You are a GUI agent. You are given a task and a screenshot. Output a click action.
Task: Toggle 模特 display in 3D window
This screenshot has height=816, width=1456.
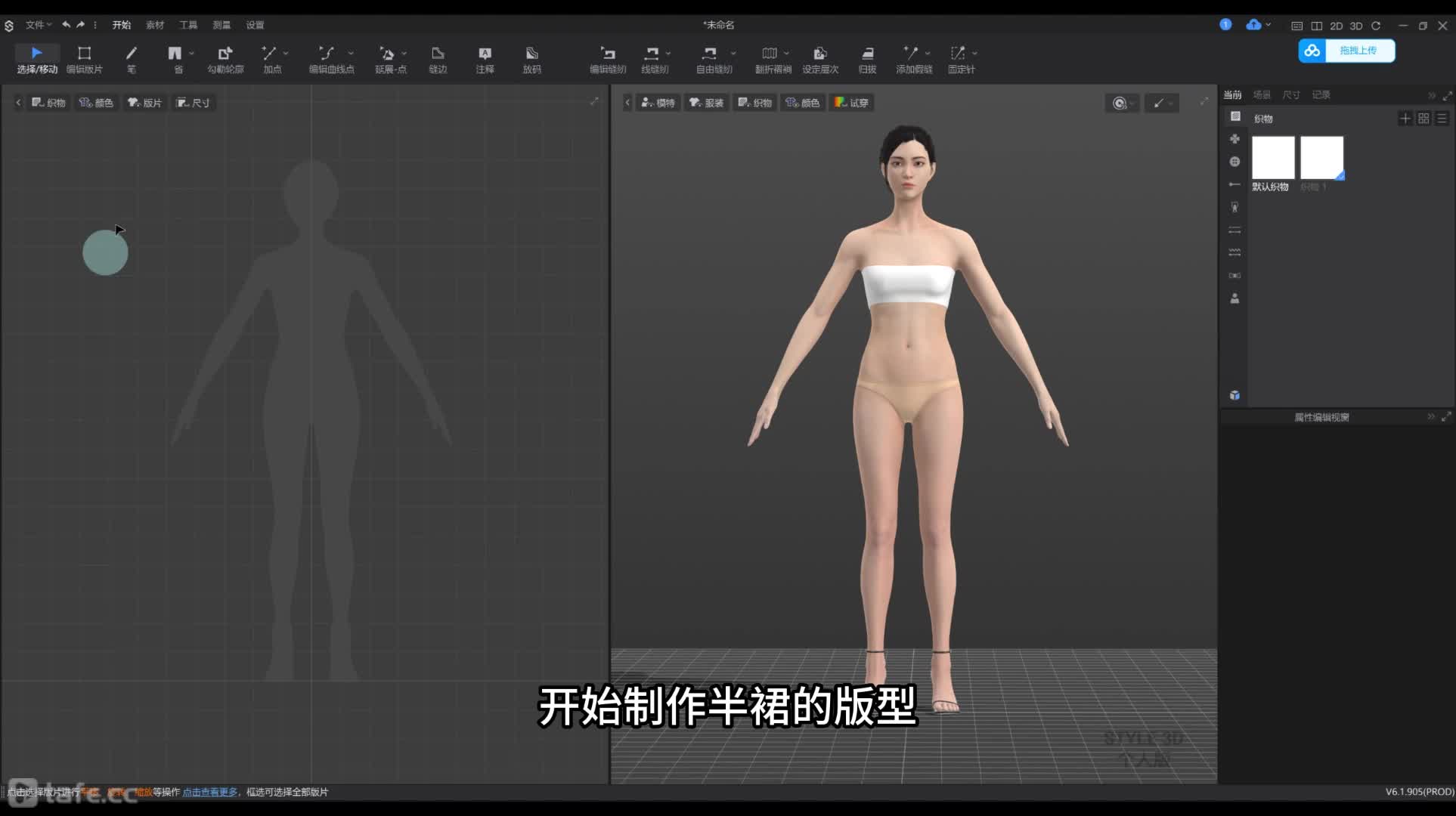click(x=658, y=103)
